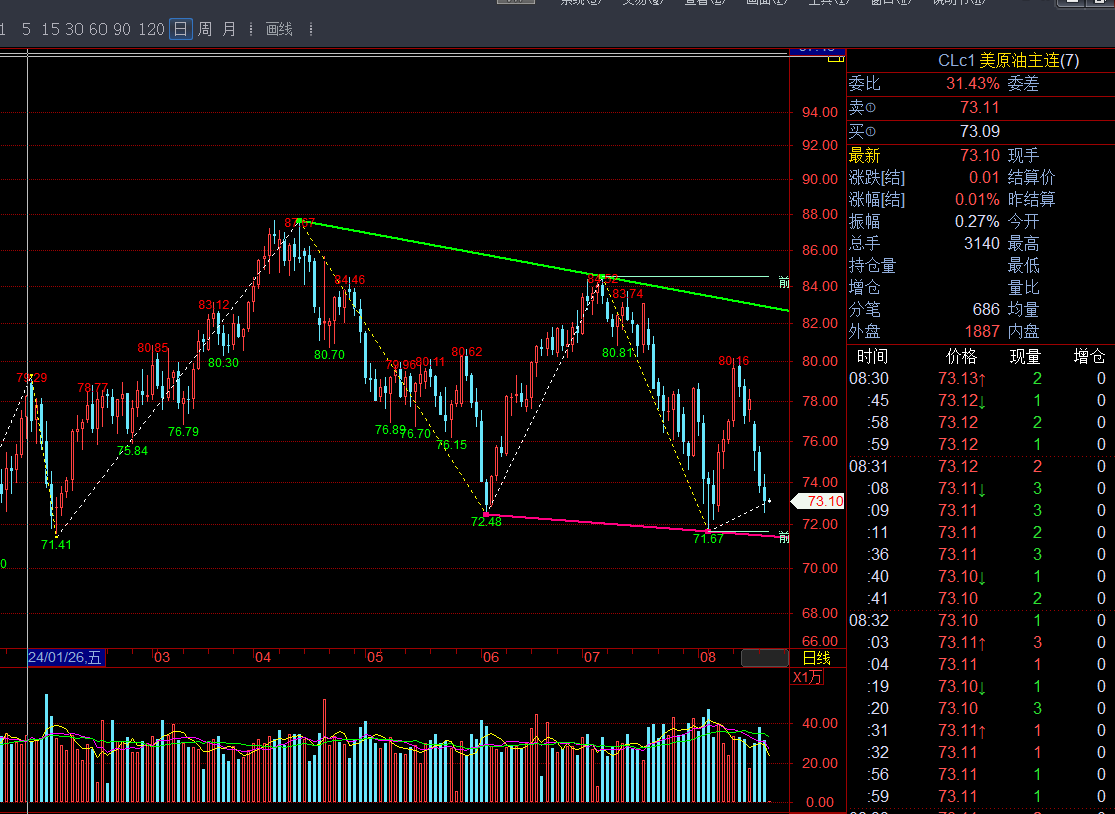Image resolution: width=1115 pixels, height=814 pixels.
Task: Click the 外盘 value 1887
Action: pyautogui.click(x=981, y=331)
